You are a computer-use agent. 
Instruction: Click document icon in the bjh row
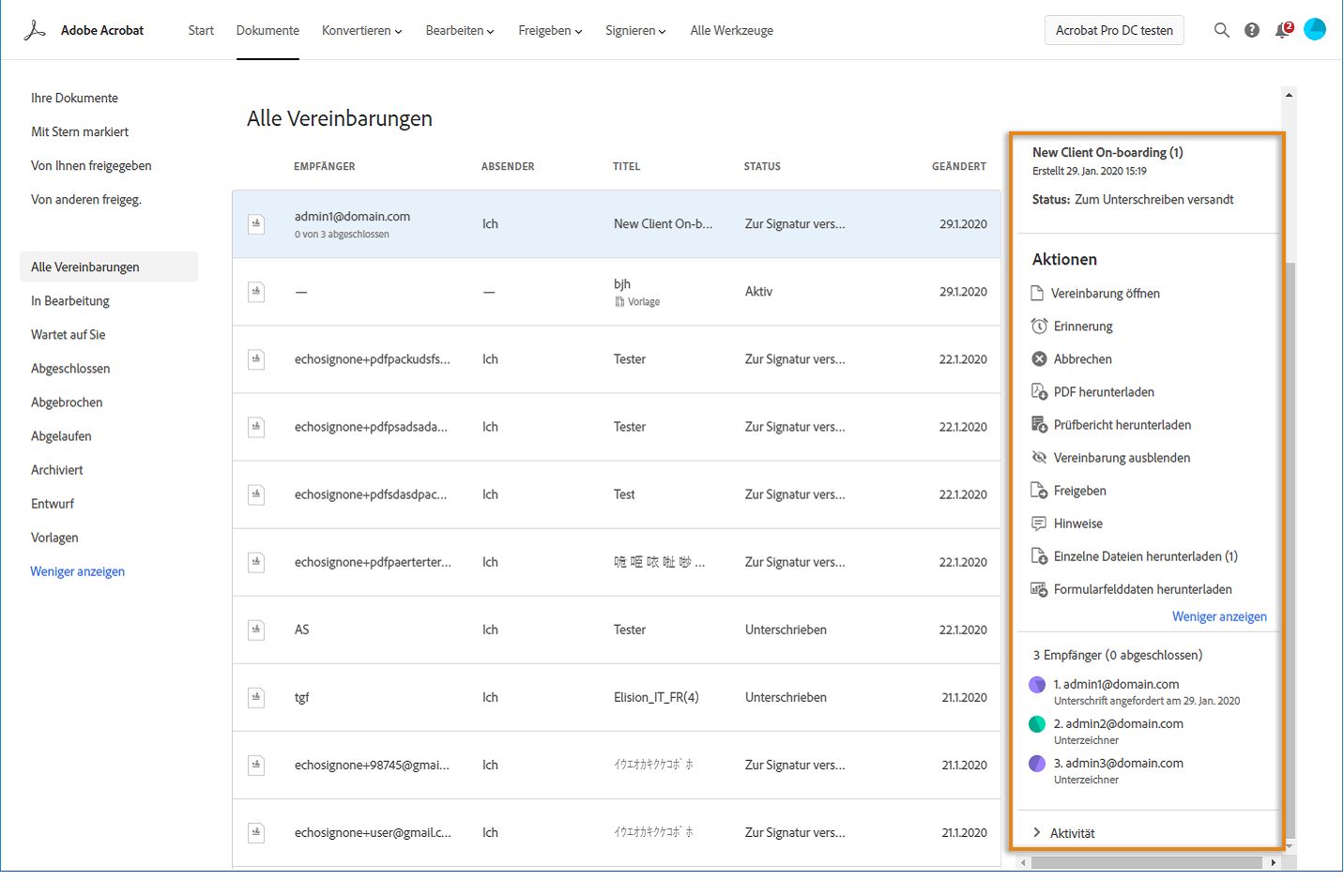click(256, 292)
